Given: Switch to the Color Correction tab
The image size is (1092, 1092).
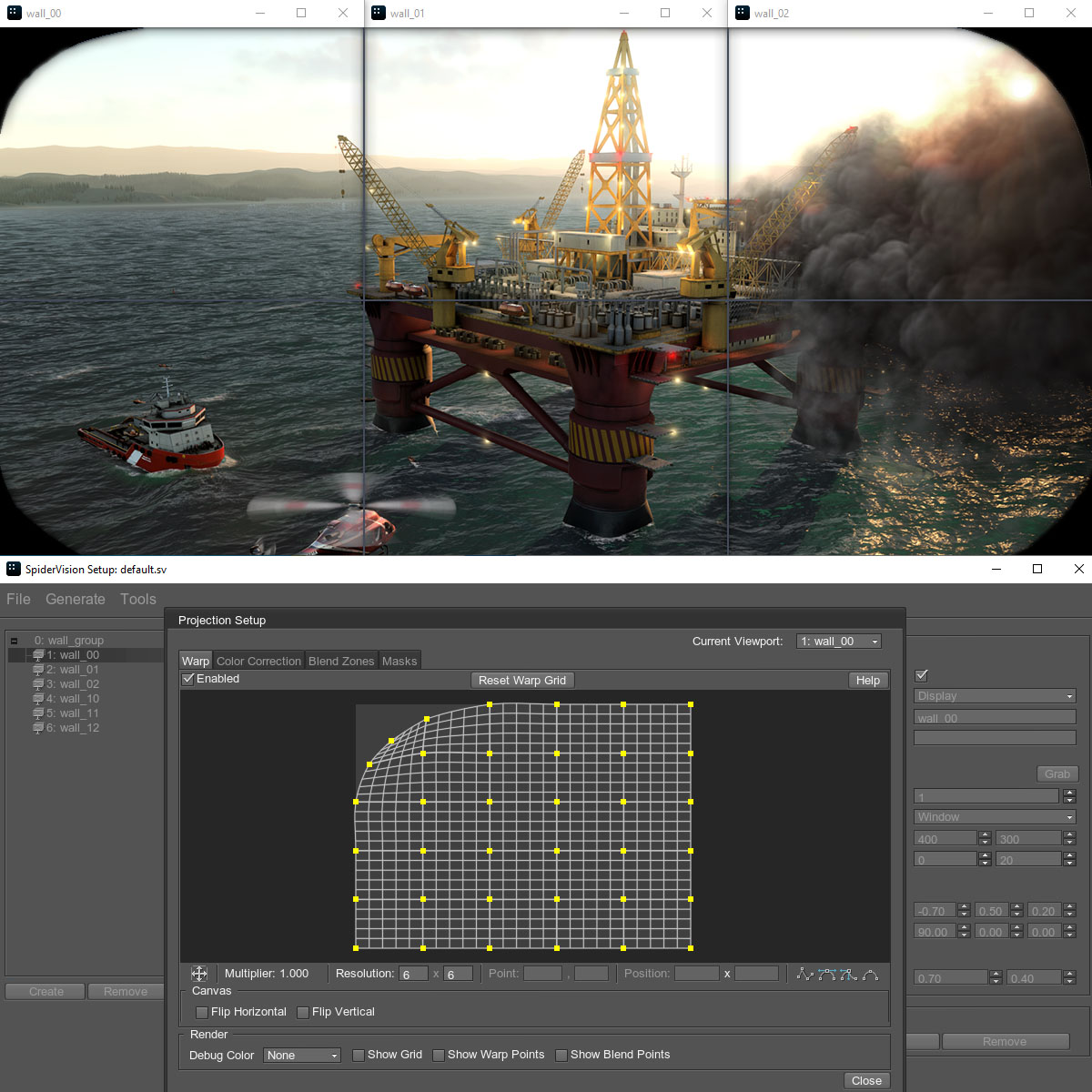Looking at the screenshot, I should pos(258,662).
